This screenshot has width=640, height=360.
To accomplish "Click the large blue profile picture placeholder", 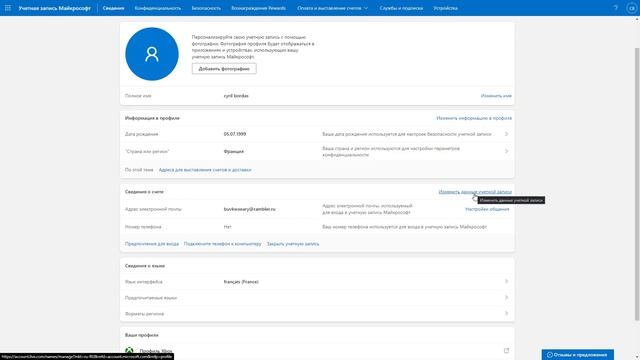I will point(152,54).
